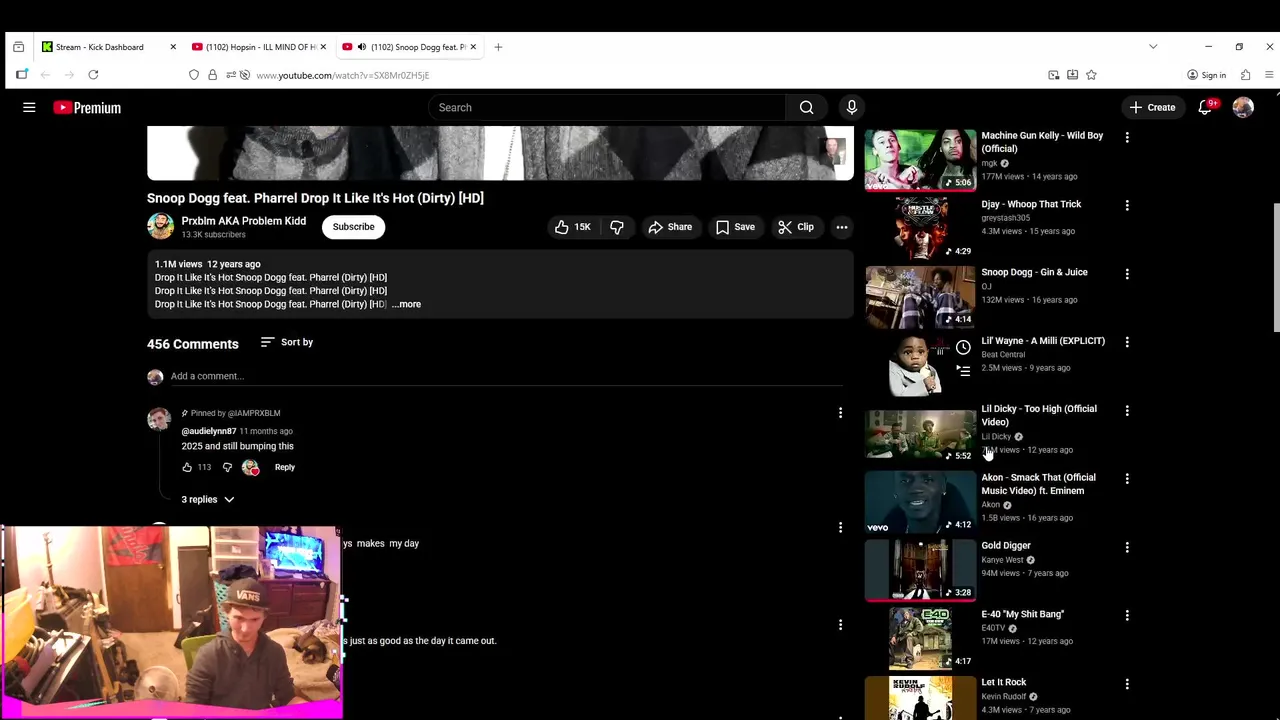The height and width of the screenshot is (720, 1280).
Task: Open Prxblm AKA Problem Kidd channel avatar
Action: click(160, 226)
